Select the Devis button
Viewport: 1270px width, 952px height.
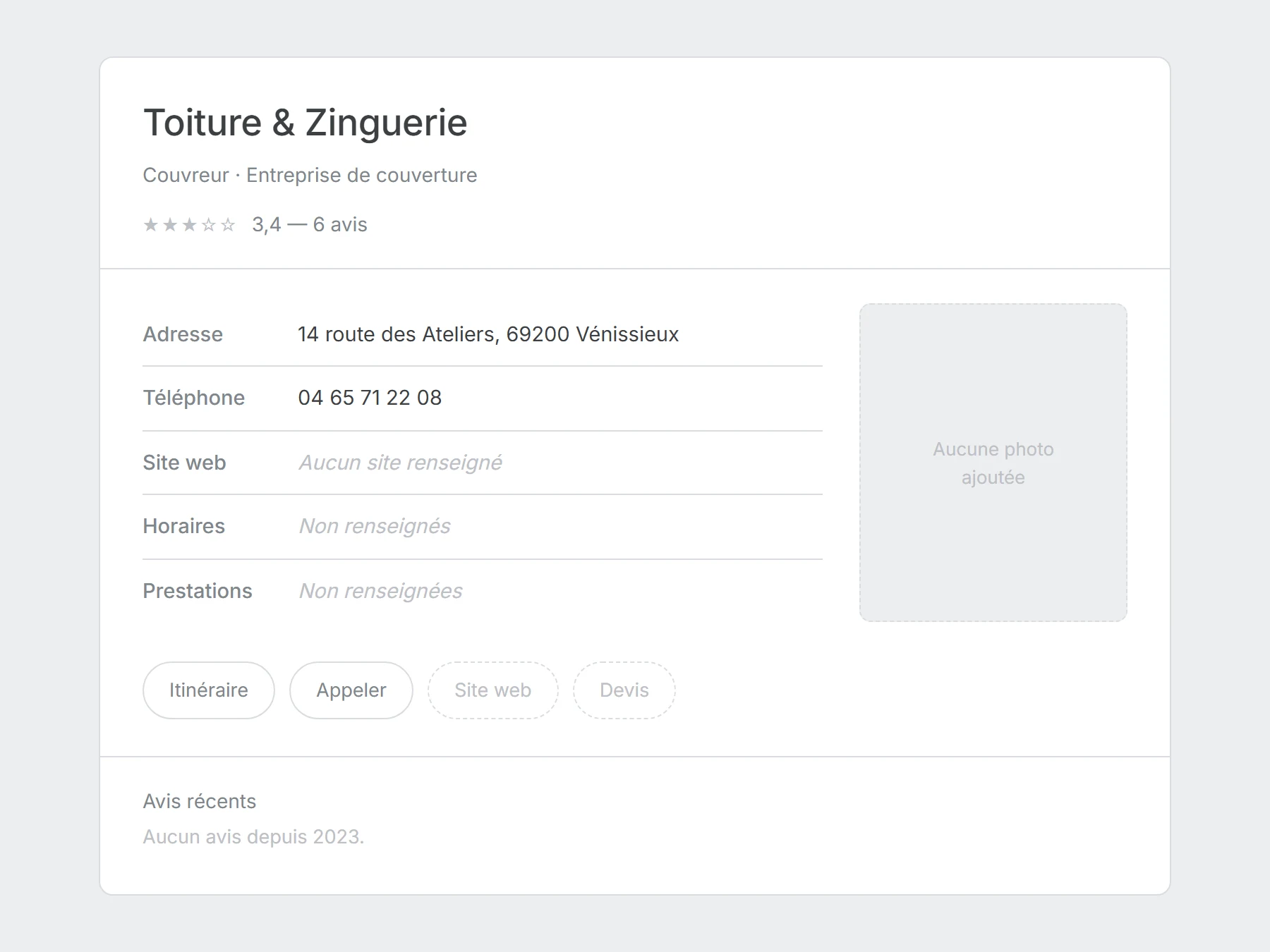[x=624, y=690]
